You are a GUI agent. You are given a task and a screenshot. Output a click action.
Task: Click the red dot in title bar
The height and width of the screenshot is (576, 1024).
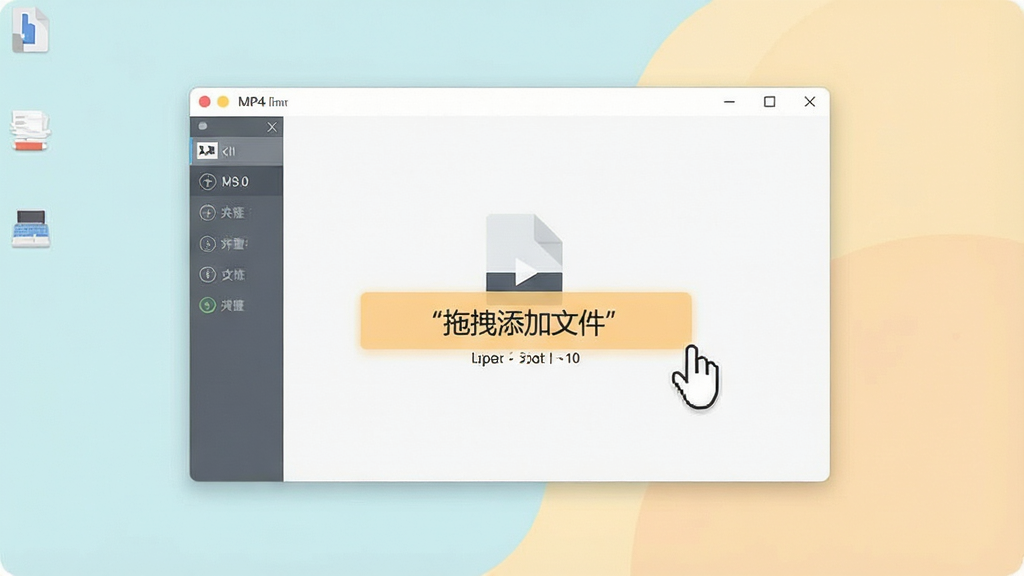coord(204,102)
